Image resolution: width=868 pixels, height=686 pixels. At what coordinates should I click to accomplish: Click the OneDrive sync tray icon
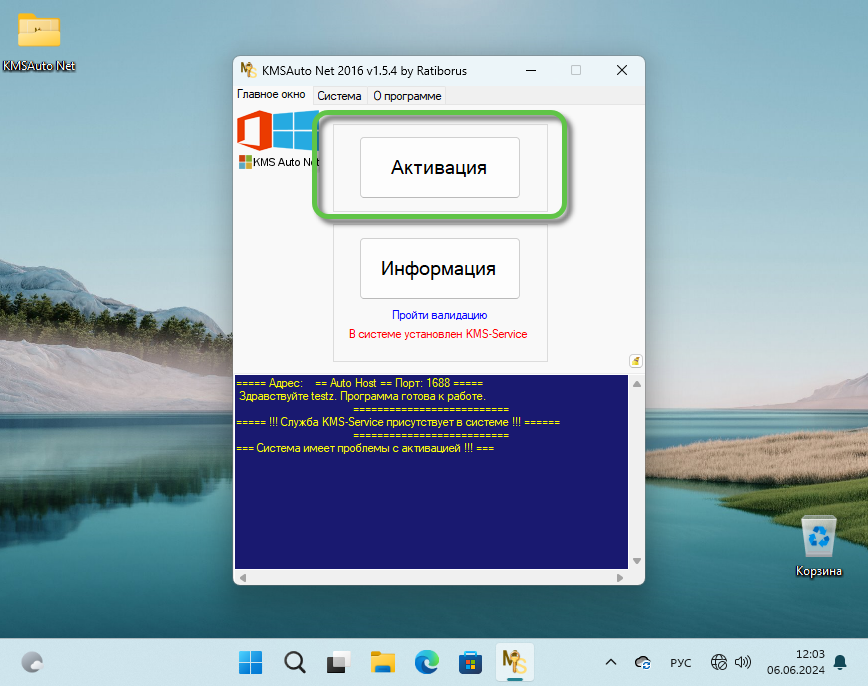click(642, 662)
